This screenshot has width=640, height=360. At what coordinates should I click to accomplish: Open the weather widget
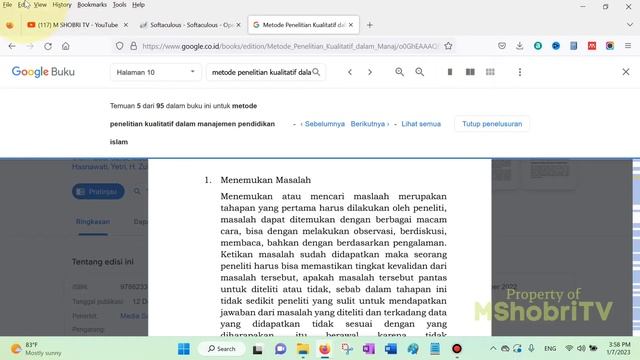pos(36,349)
